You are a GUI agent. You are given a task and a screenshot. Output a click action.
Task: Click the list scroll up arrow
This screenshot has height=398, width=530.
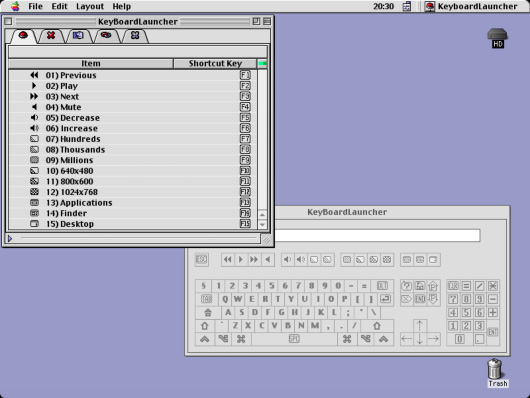click(262, 215)
